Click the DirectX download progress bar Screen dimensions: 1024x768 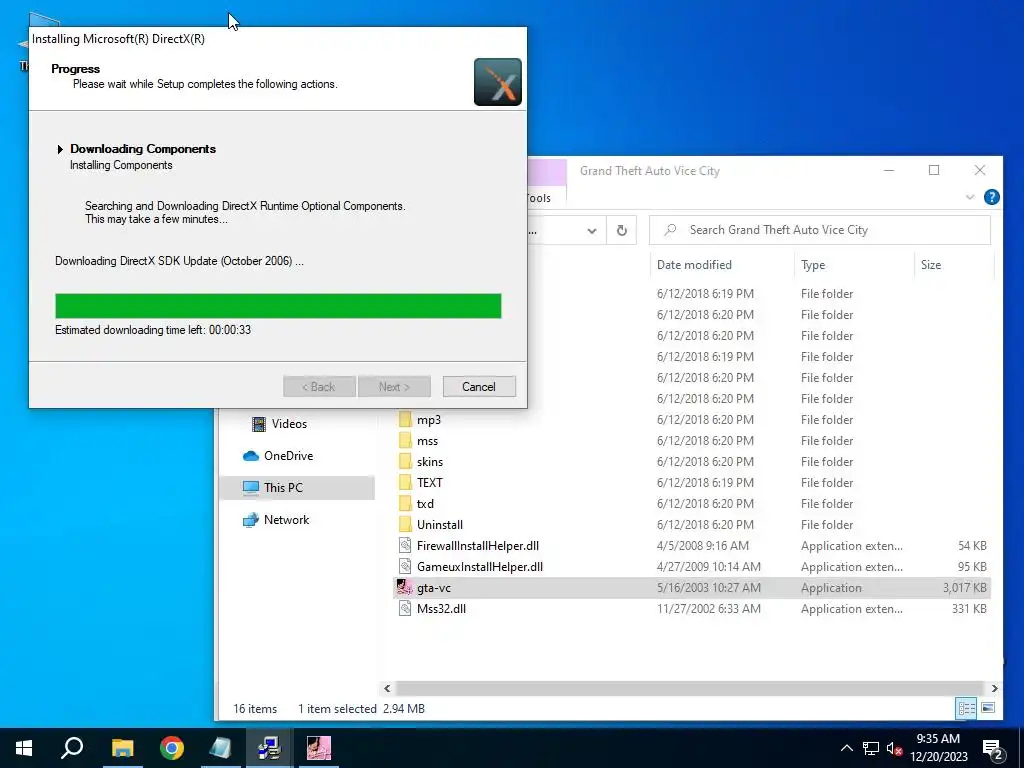[278, 306]
